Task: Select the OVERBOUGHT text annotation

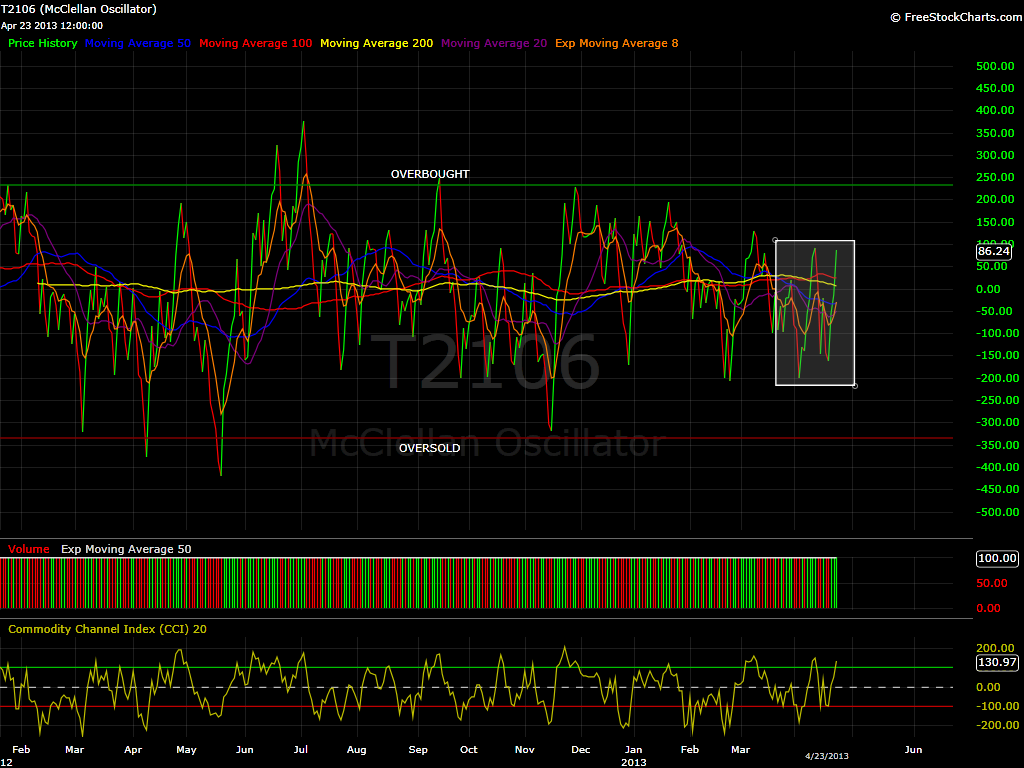Action: (430, 174)
